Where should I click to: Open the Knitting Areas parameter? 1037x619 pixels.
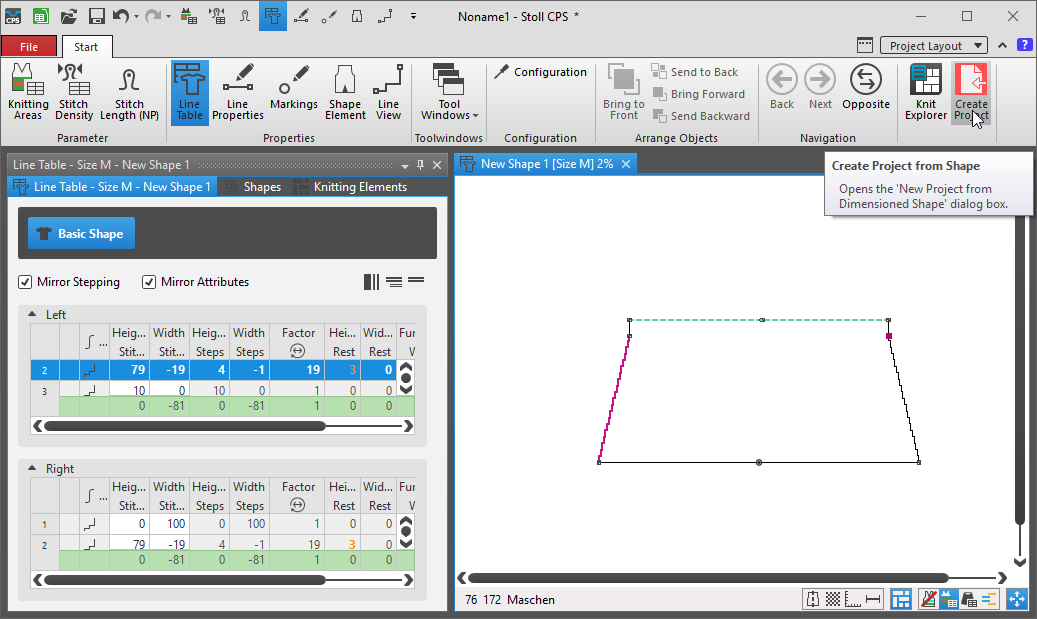tap(28, 92)
